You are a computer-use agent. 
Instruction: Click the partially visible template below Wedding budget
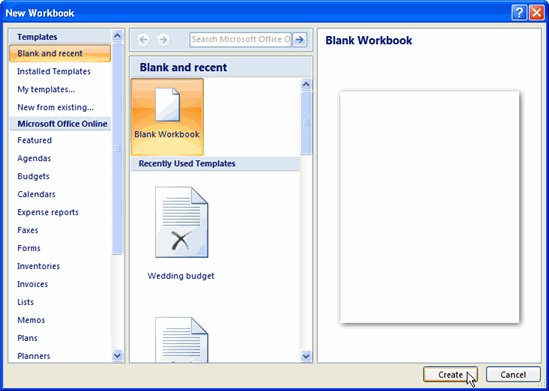pyautogui.click(x=181, y=340)
